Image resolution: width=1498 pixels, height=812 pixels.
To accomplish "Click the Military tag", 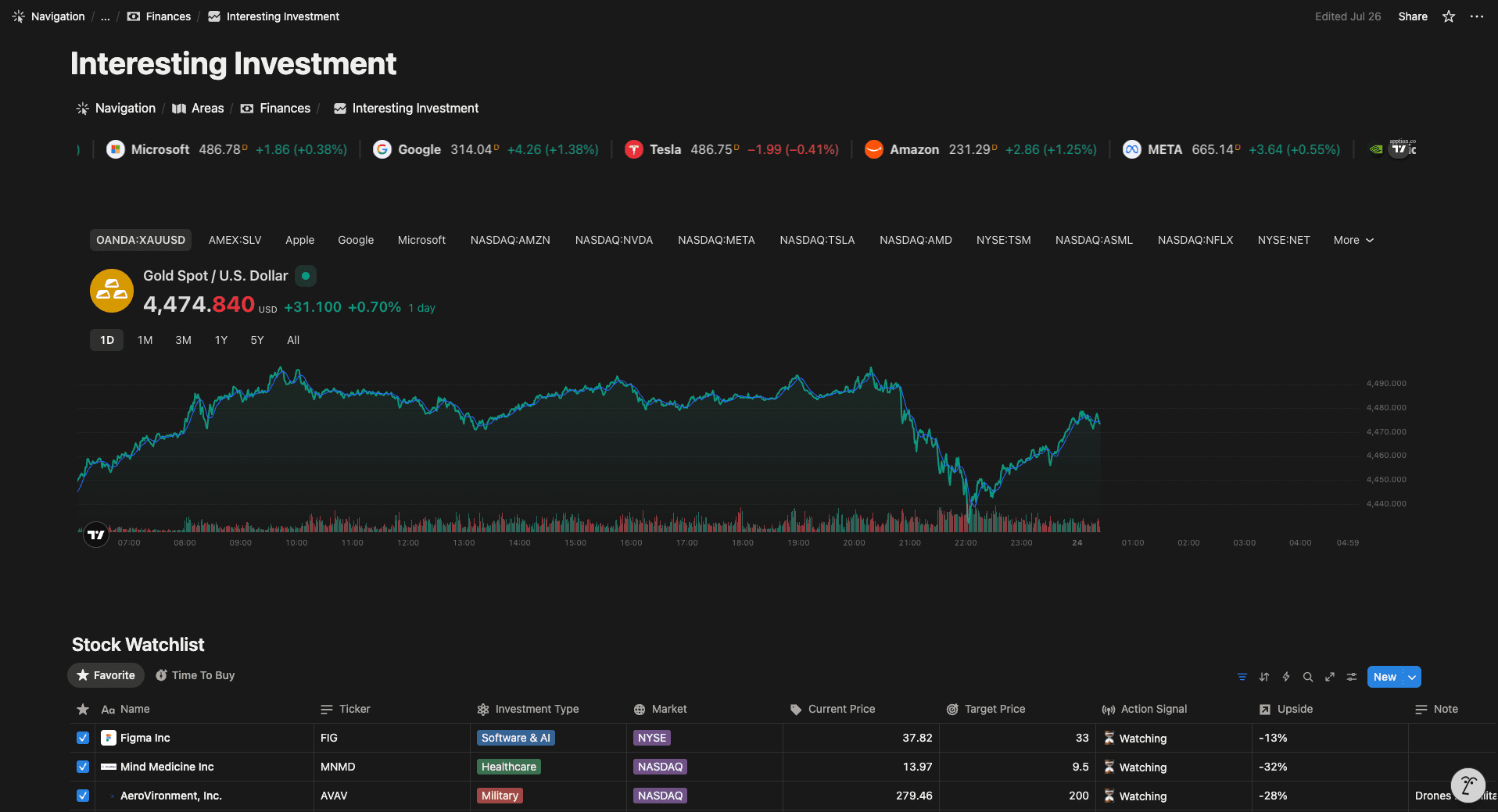I will [500, 796].
